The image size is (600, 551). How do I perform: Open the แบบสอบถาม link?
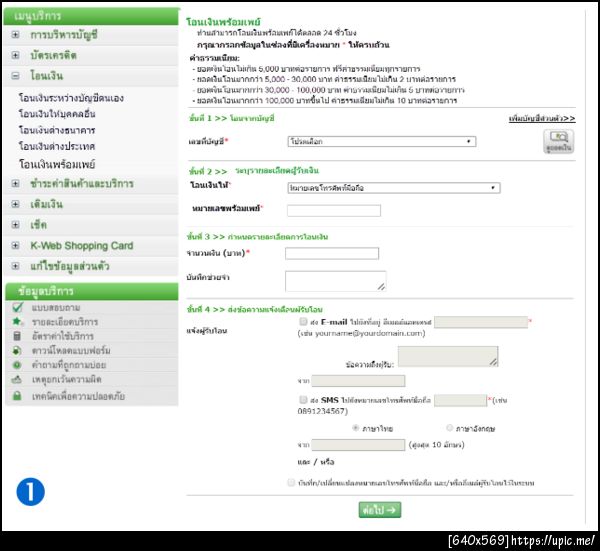pos(56,308)
